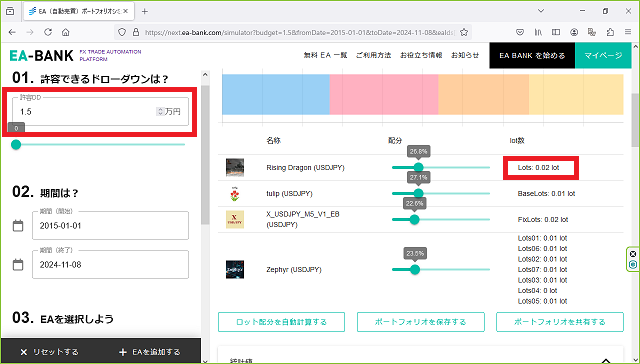
Task: Open the library bookshelf icon
Action: point(538,32)
